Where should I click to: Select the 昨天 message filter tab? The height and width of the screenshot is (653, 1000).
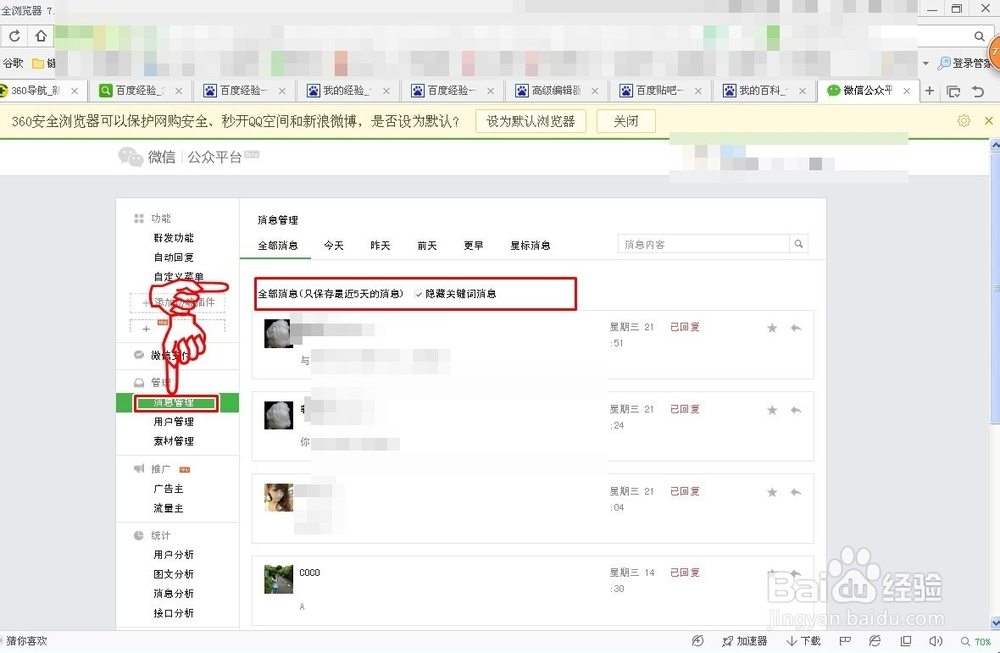(x=380, y=245)
